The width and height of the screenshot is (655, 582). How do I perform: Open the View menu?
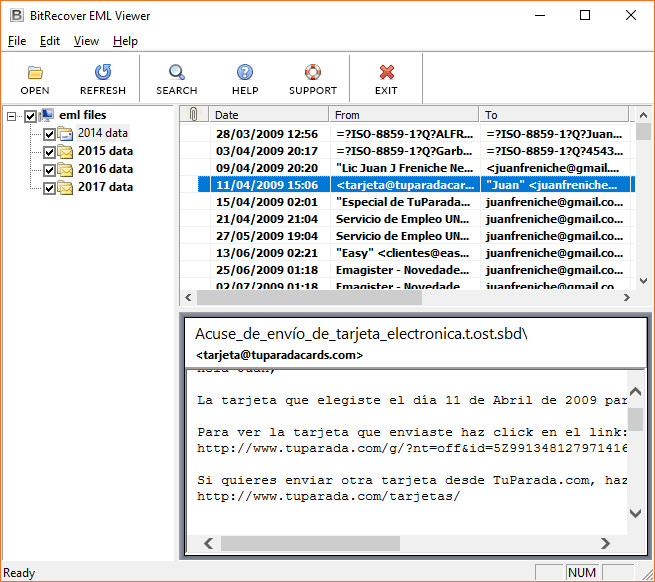point(86,41)
